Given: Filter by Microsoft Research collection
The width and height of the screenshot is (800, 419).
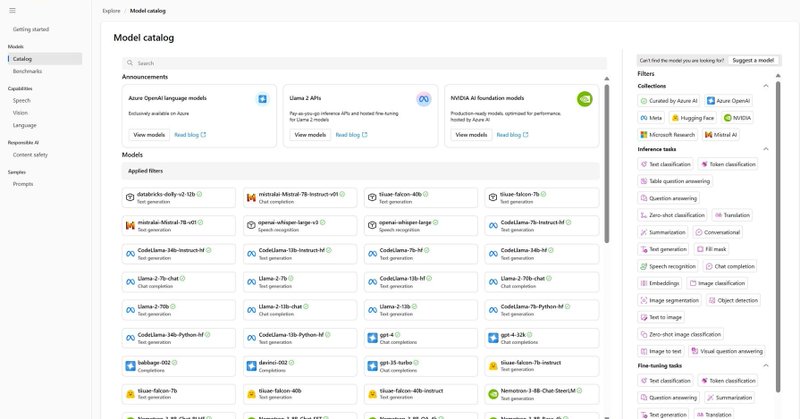Looking at the screenshot, I should click(x=668, y=135).
